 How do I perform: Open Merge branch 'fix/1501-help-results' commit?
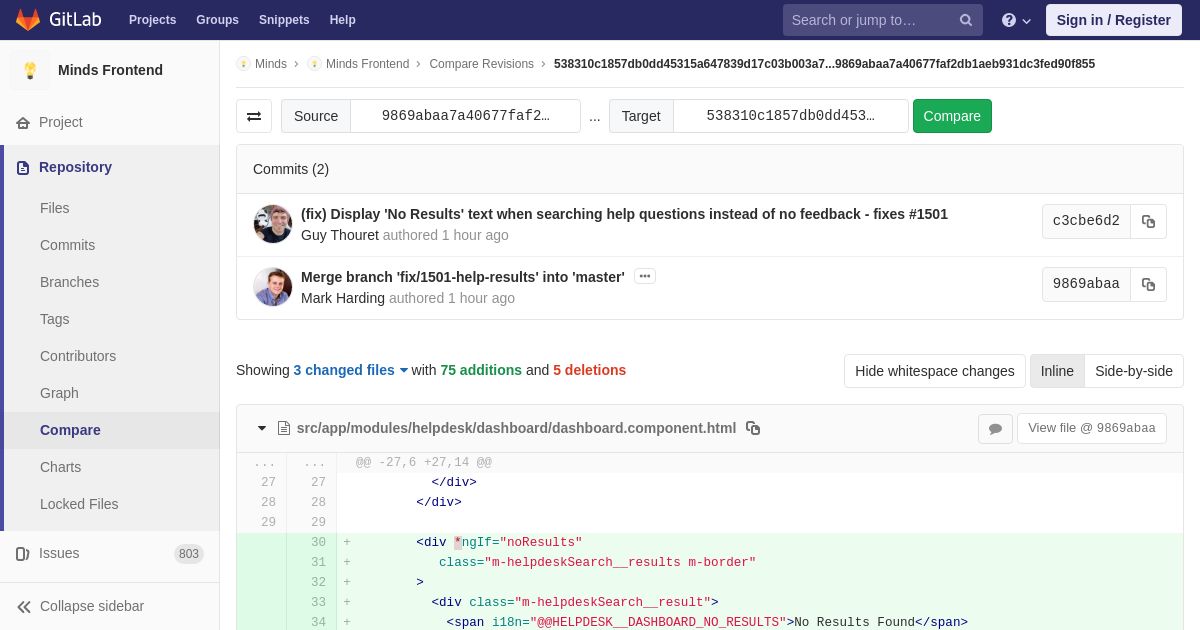coord(463,277)
